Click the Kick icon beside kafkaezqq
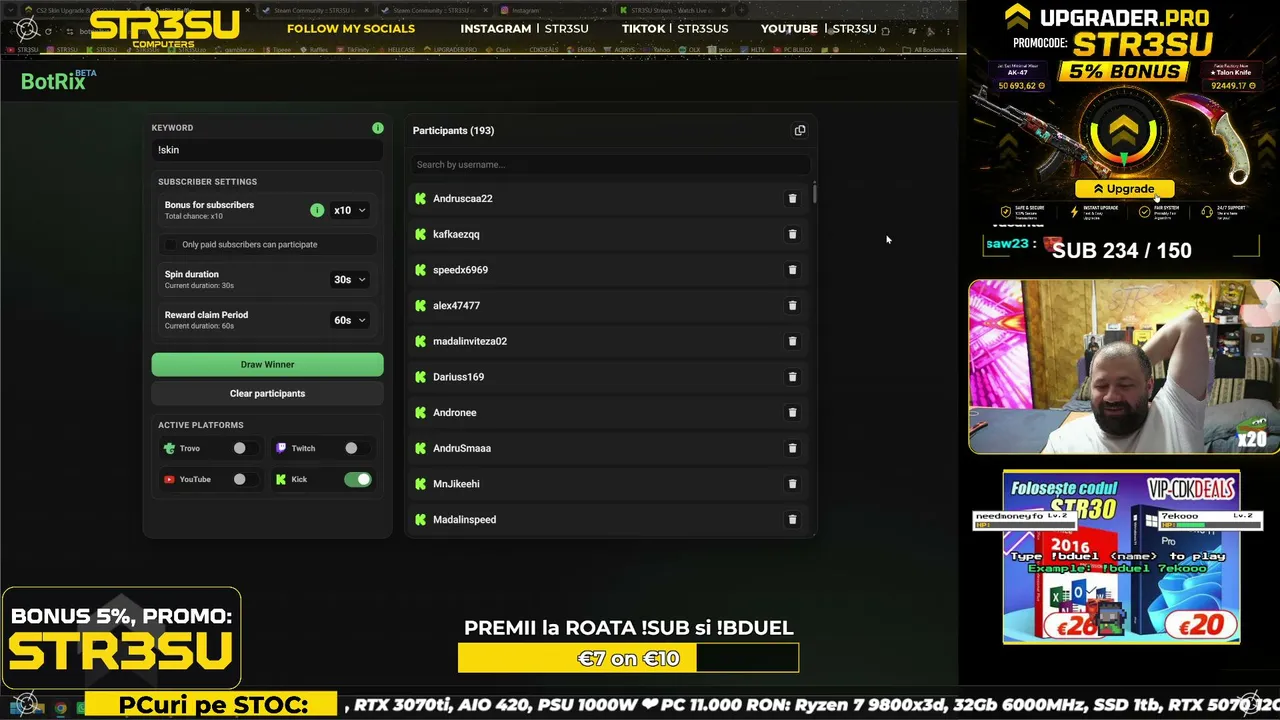This screenshot has height=720, width=1280. tap(421, 234)
